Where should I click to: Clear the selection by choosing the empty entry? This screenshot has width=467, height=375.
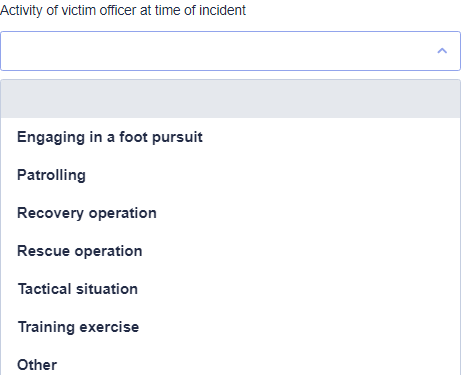(x=230, y=99)
